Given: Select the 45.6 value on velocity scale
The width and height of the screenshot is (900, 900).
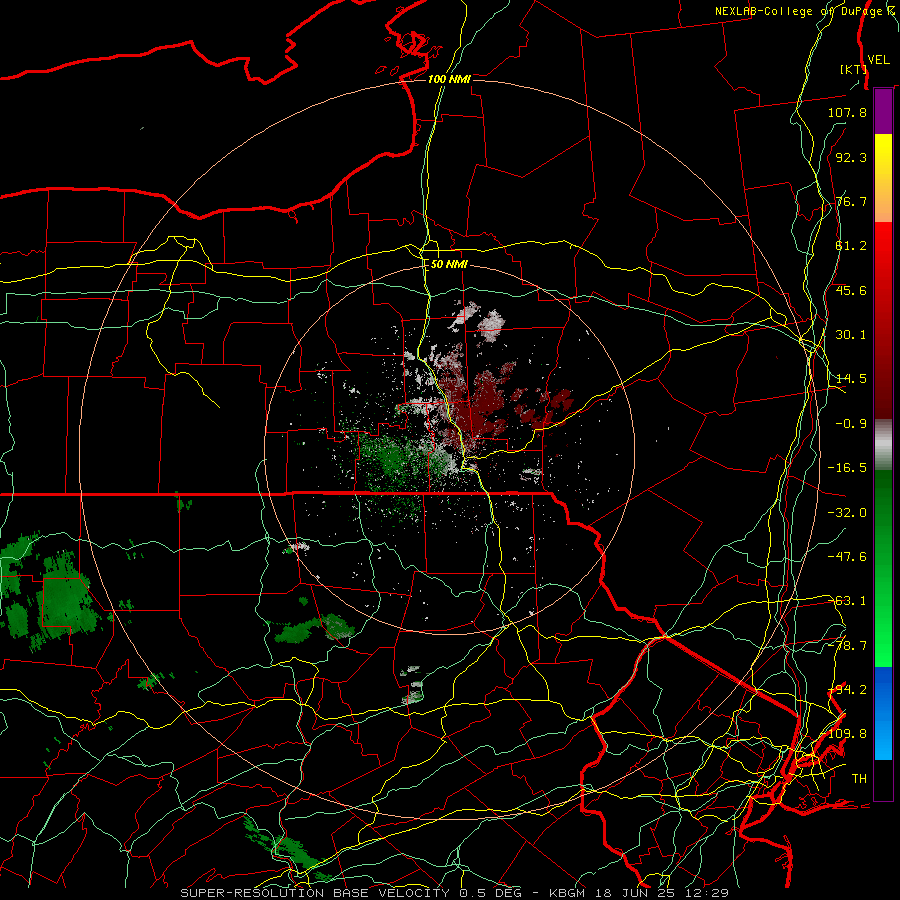Looking at the screenshot, I should click(x=851, y=290).
